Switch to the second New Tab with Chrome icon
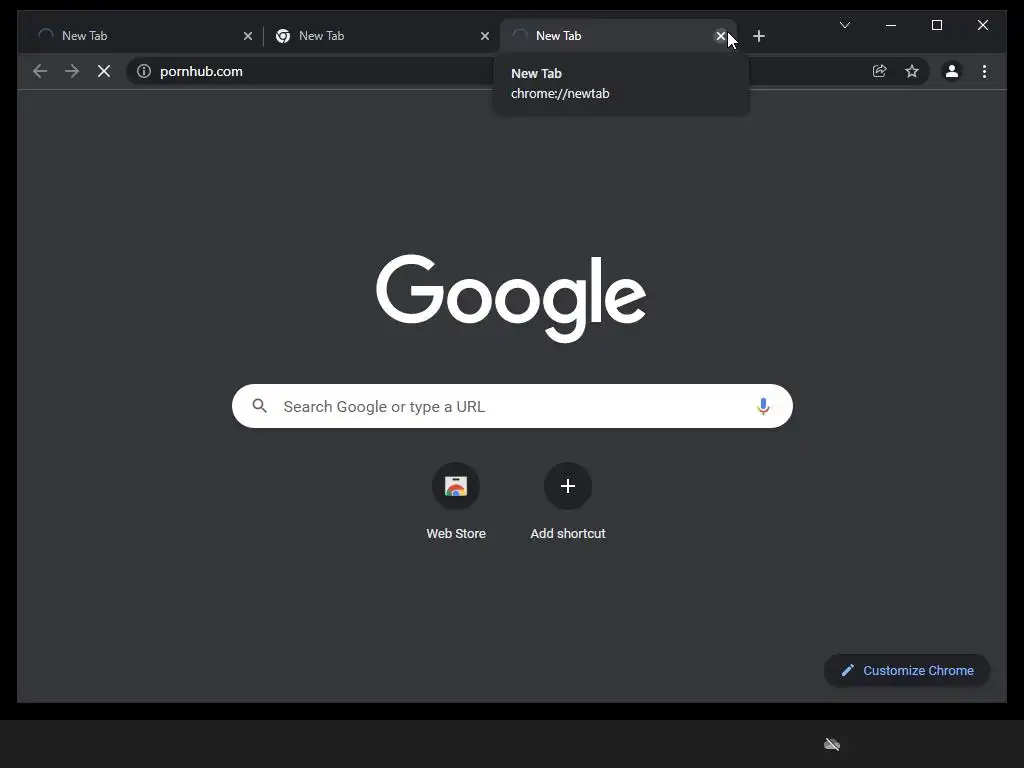This screenshot has height=768, width=1024. click(x=381, y=36)
